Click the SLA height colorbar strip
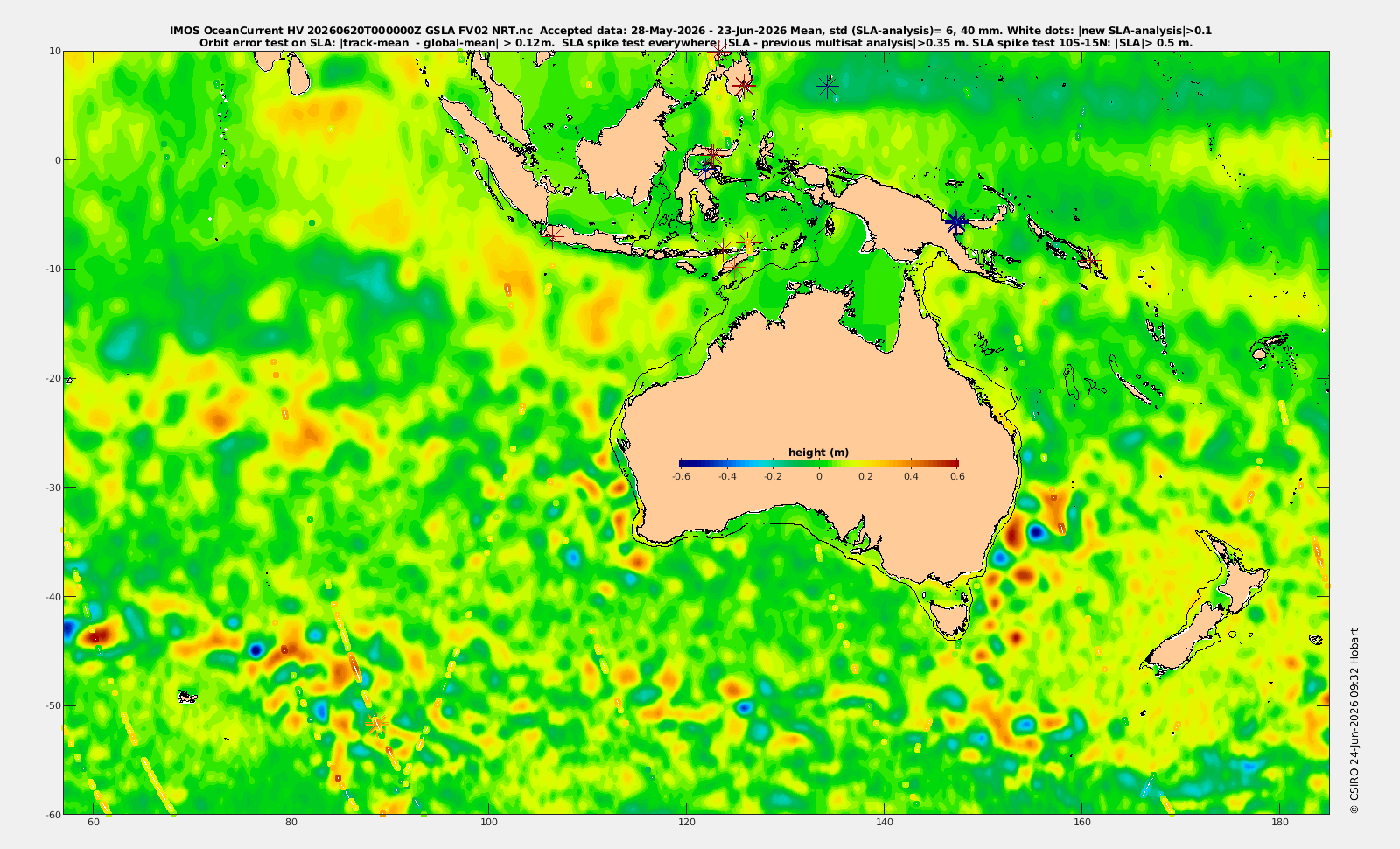The width and height of the screenshot is (1400, 849). pos(818,463)
